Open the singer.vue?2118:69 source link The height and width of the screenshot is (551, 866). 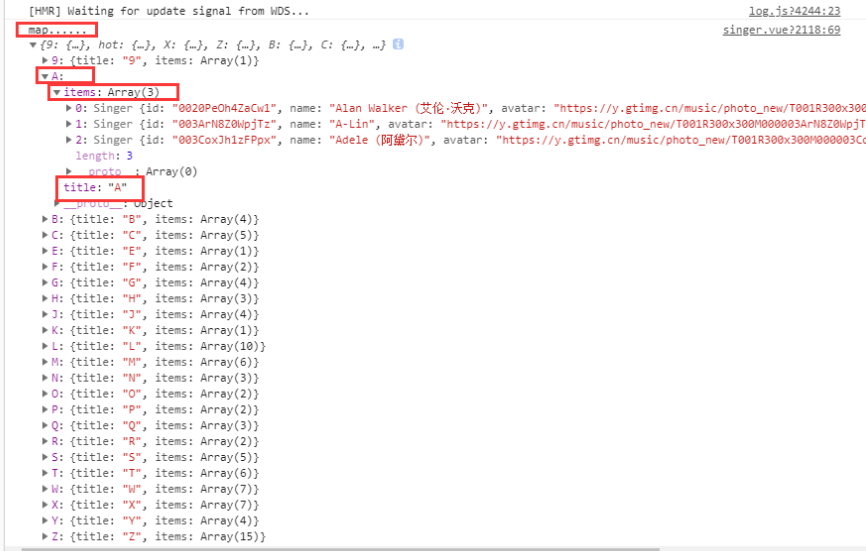click(781, 30)
